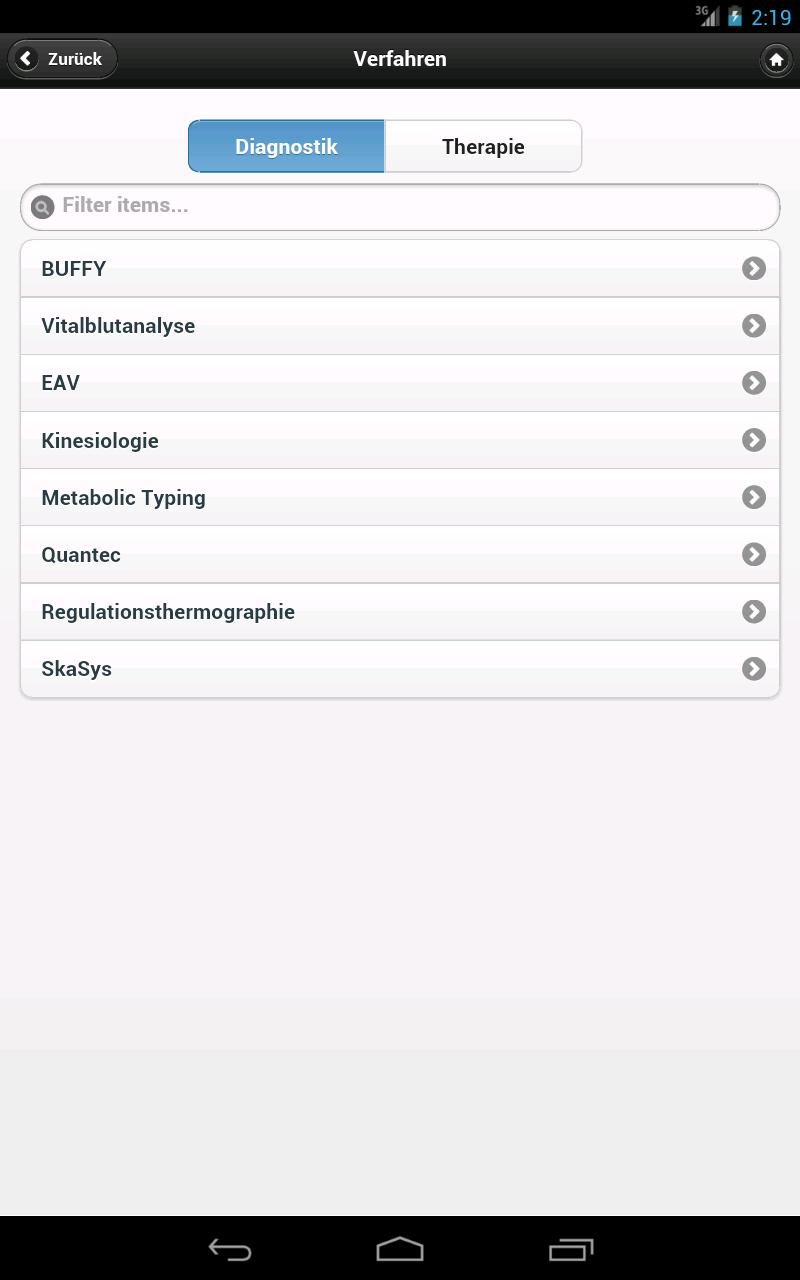
Task: Select the Diagnostik tab
Action: coord(286,146)
